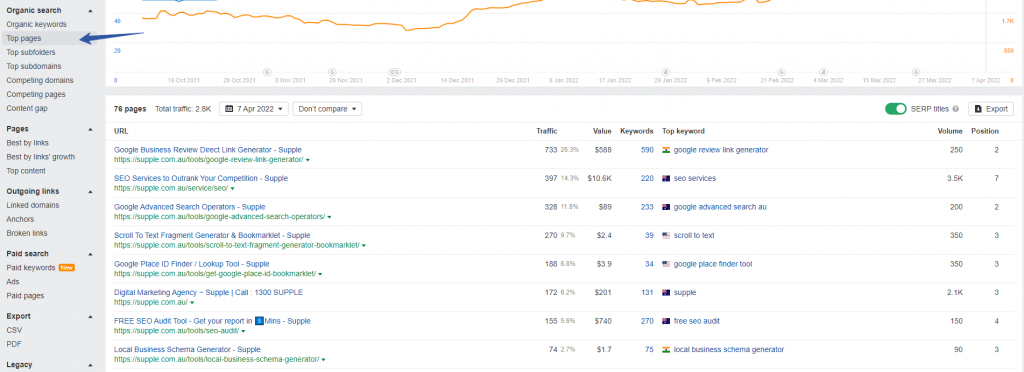This screenshot has width=1024, height=372.
Task: Toggle the SERP titles switch
Action: click(x=895, y=109)
